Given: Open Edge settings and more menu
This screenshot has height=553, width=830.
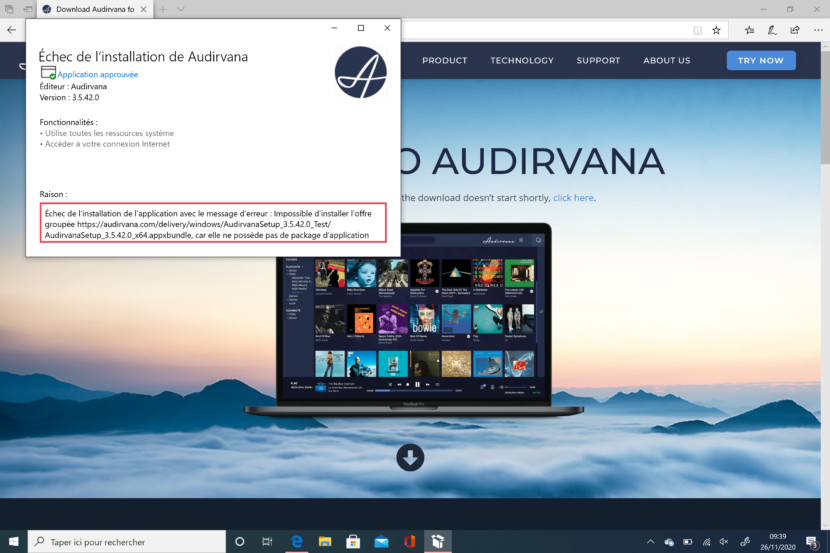Looking at the screenshot, I should click(818, 30).
